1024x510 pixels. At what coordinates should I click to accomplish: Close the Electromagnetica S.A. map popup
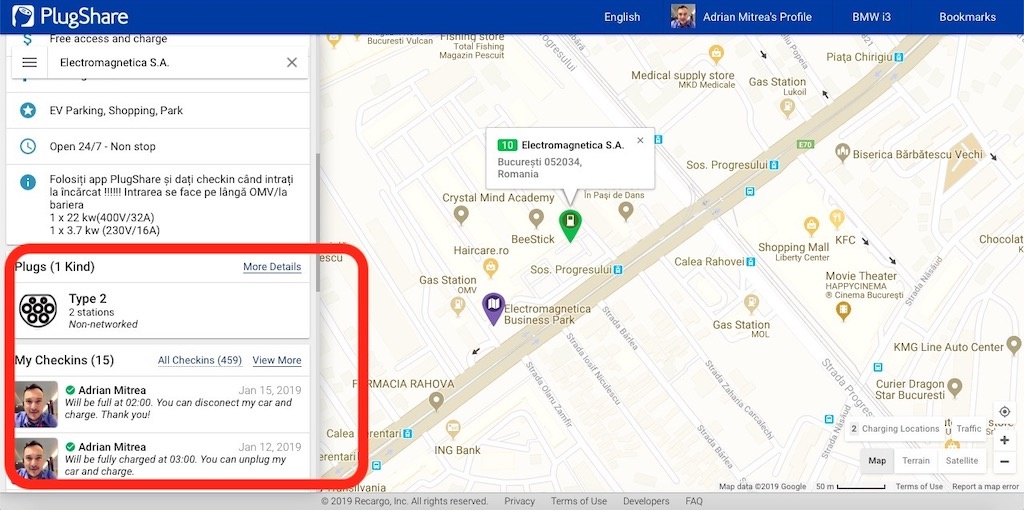coord(640,141)
